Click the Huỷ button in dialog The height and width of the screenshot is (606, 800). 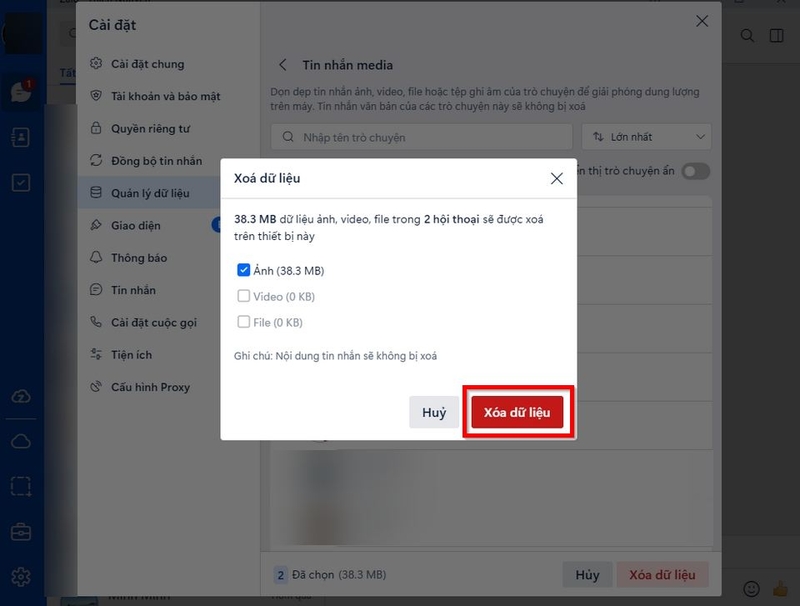pyautogui.click(x=434, y=412)
